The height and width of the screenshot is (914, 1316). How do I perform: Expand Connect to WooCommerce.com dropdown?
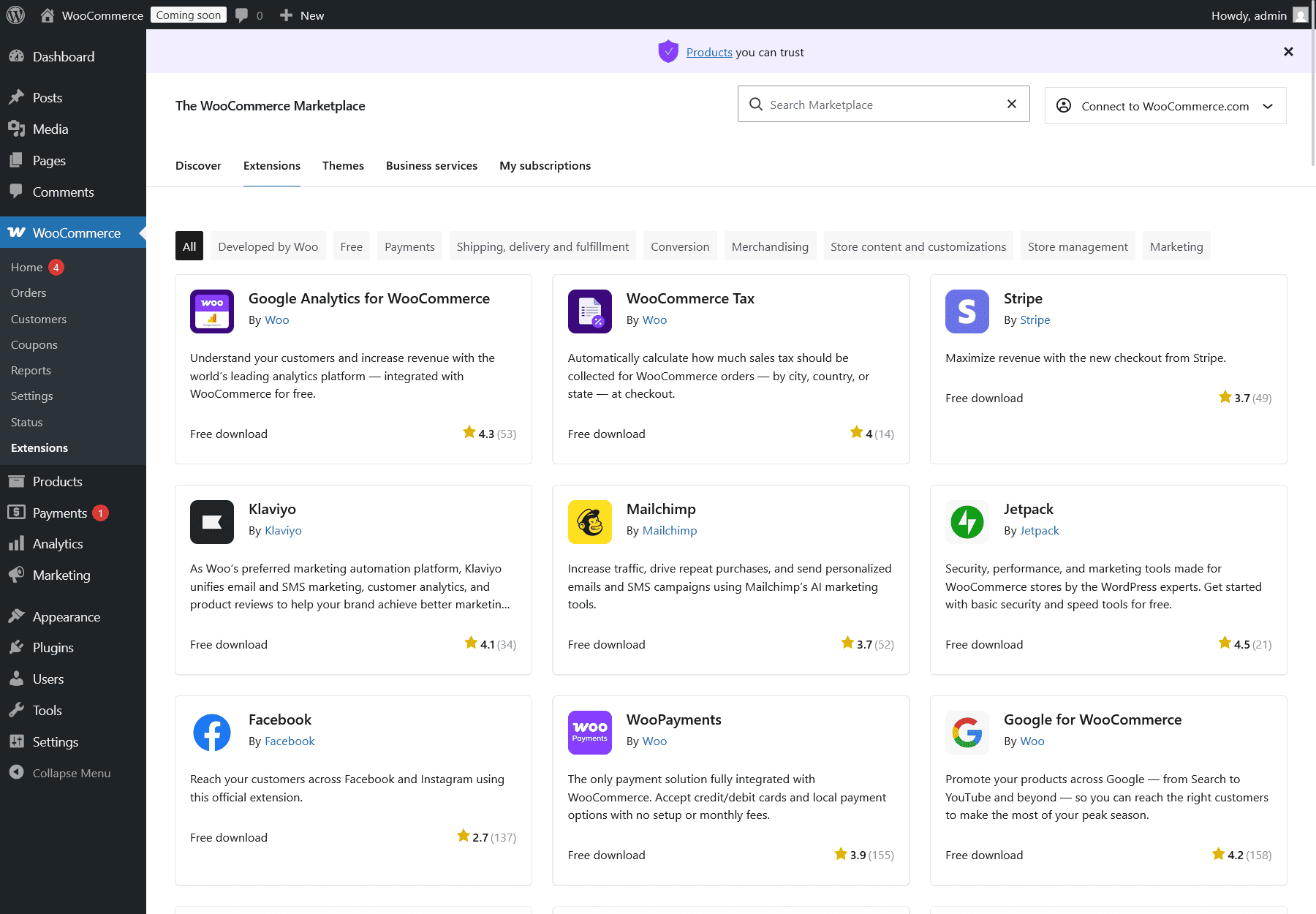[1165, 106]
